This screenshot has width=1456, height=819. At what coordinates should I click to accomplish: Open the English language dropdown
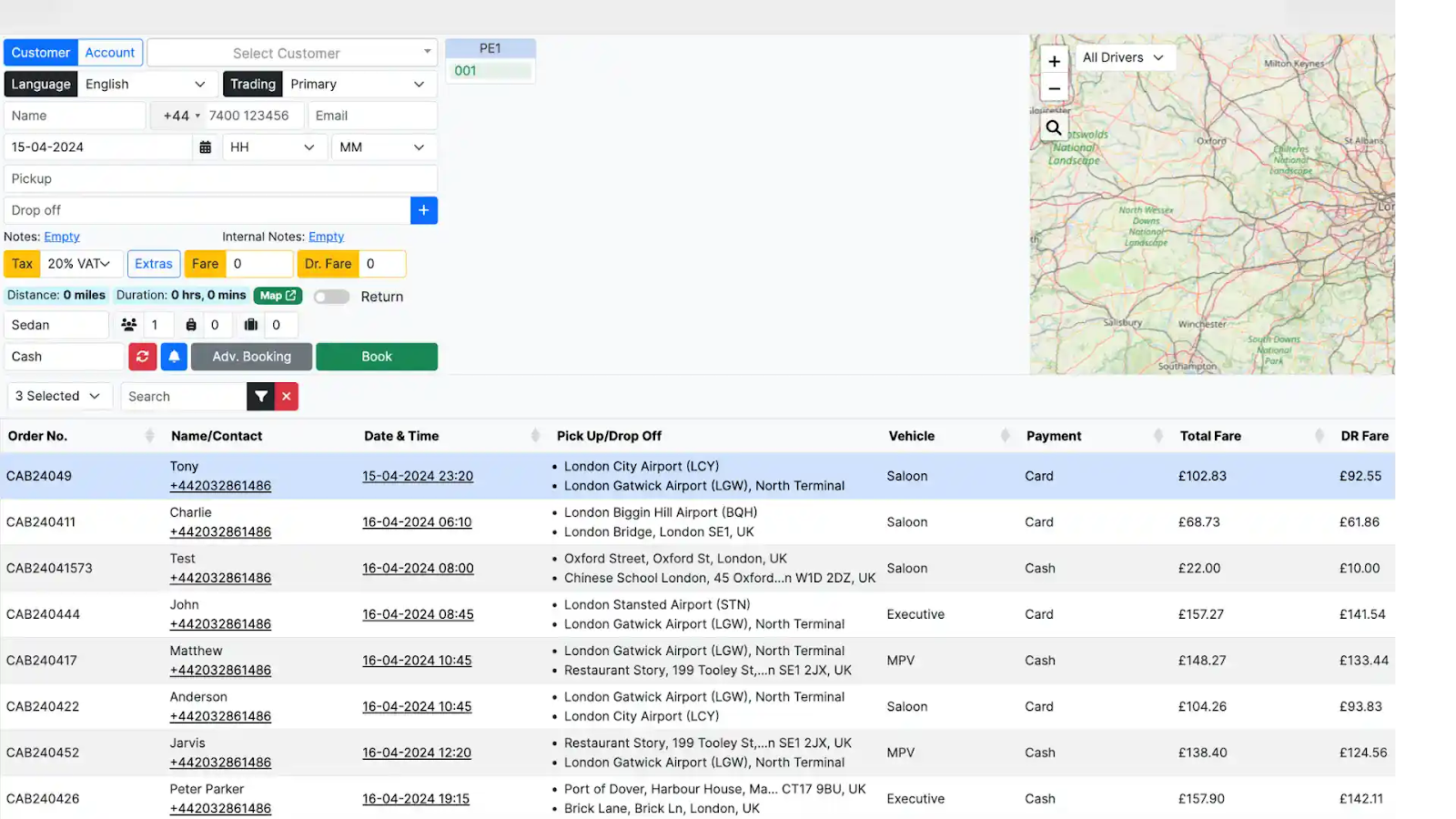(x=147, y=84)
